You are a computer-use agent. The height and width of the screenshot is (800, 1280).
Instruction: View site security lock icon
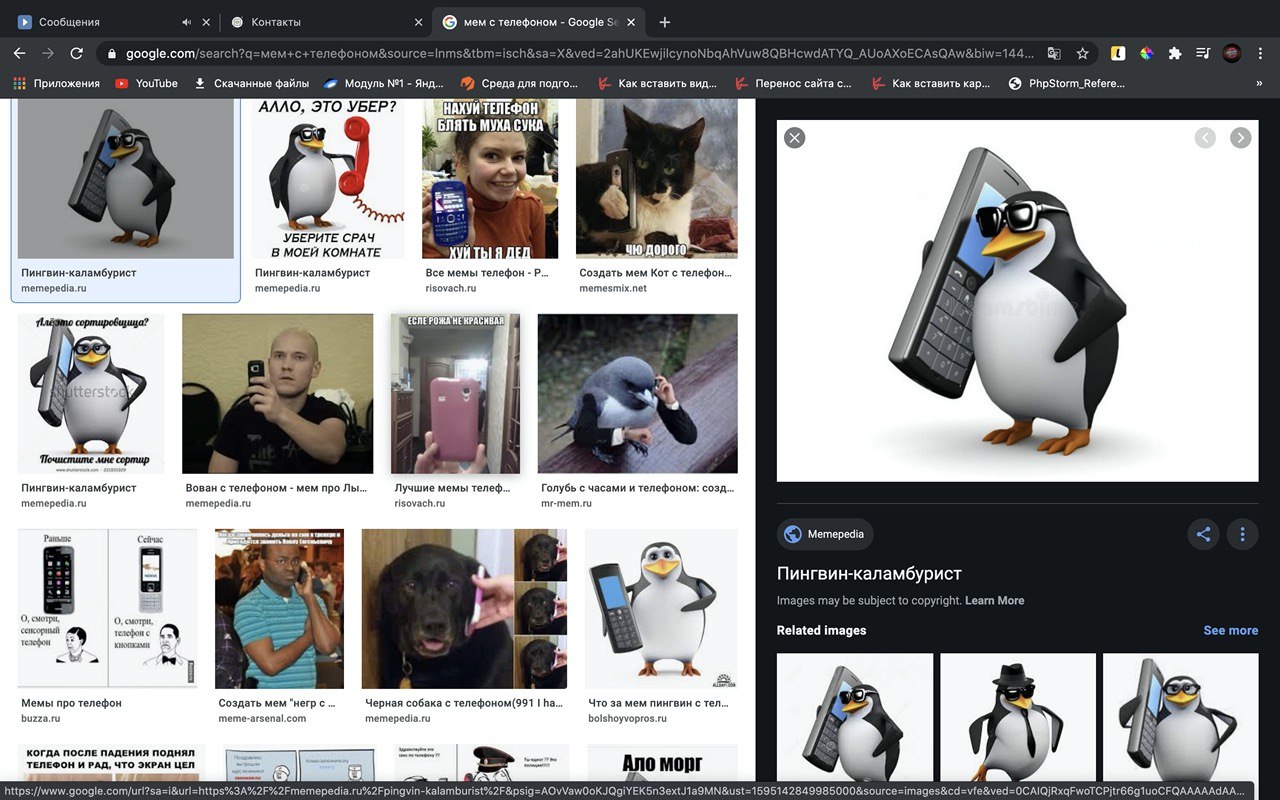pyautogui.click(x=112, y=53)
